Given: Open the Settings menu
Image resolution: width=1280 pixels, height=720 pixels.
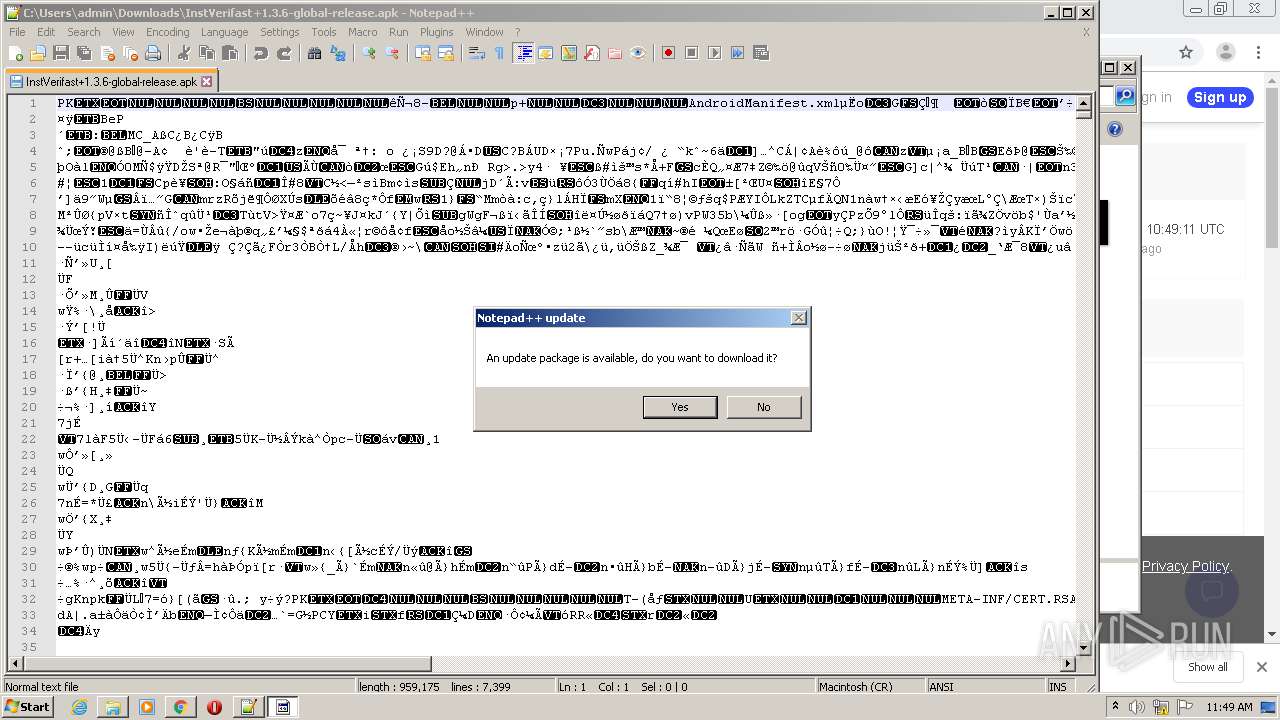Looking at the screenshot, I should [280, 32].
